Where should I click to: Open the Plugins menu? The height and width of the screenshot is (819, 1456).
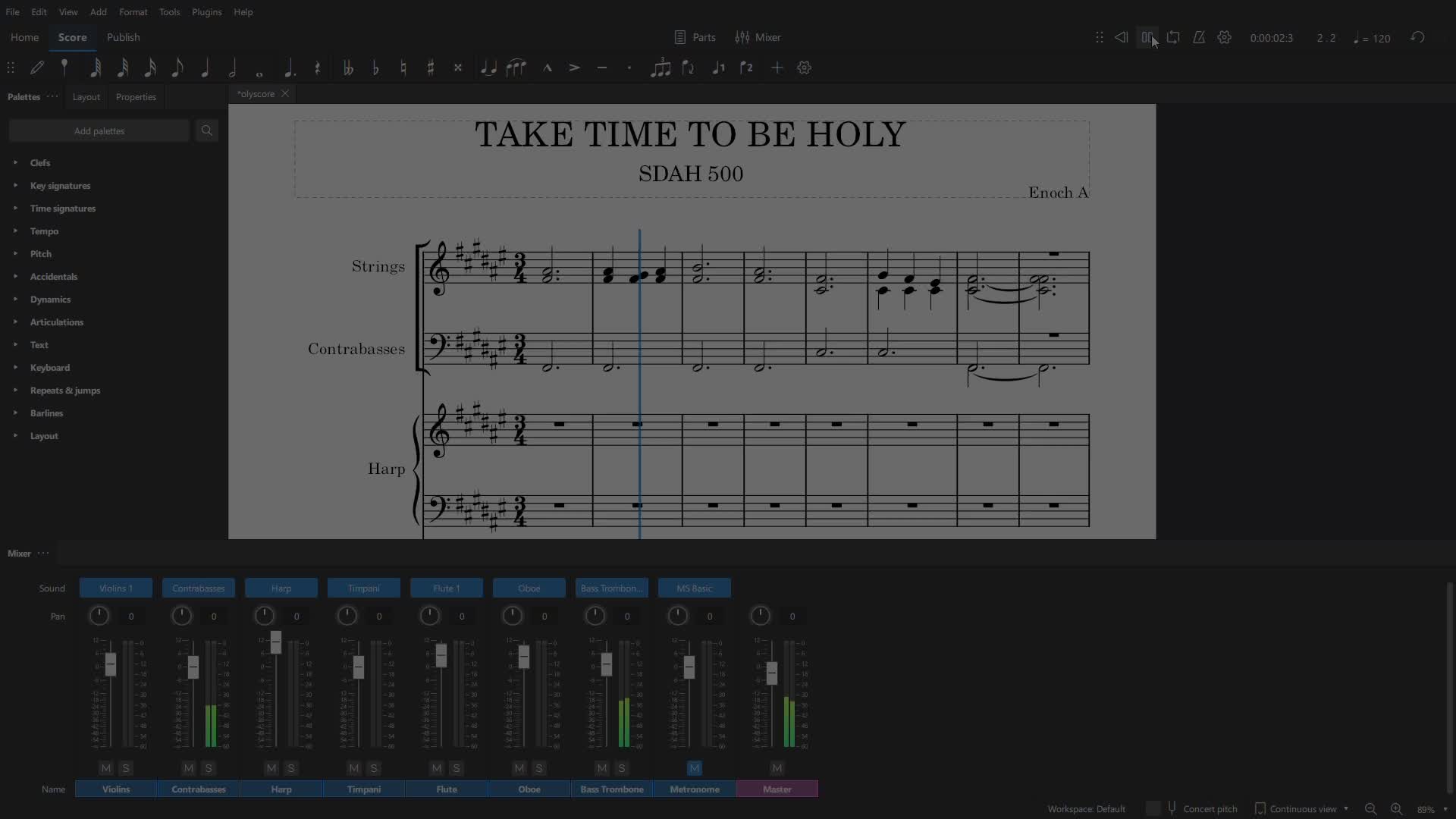tap(206, 12)
